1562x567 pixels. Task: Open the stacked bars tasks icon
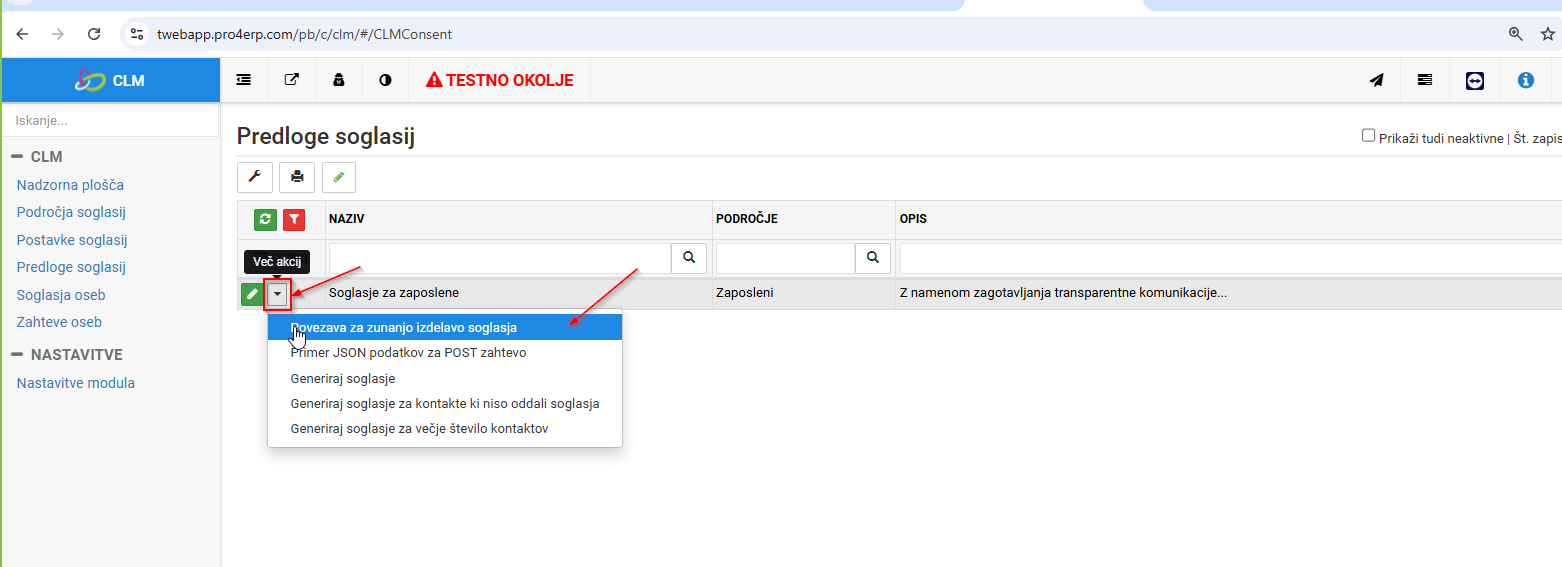[x=1425, y=80]
